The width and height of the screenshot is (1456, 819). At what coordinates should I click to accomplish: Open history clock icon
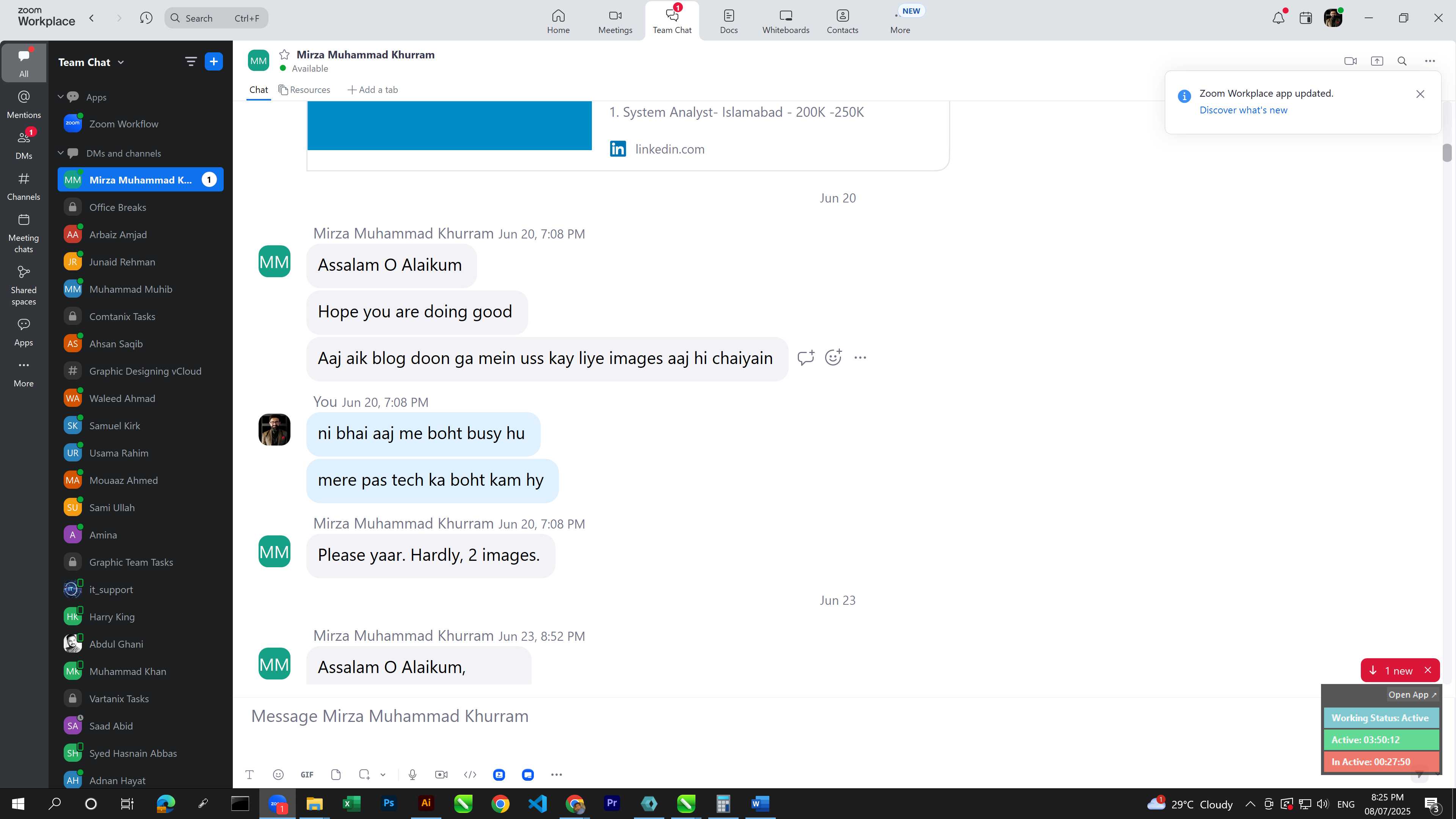pyautogui.click(x=146, y=18)
